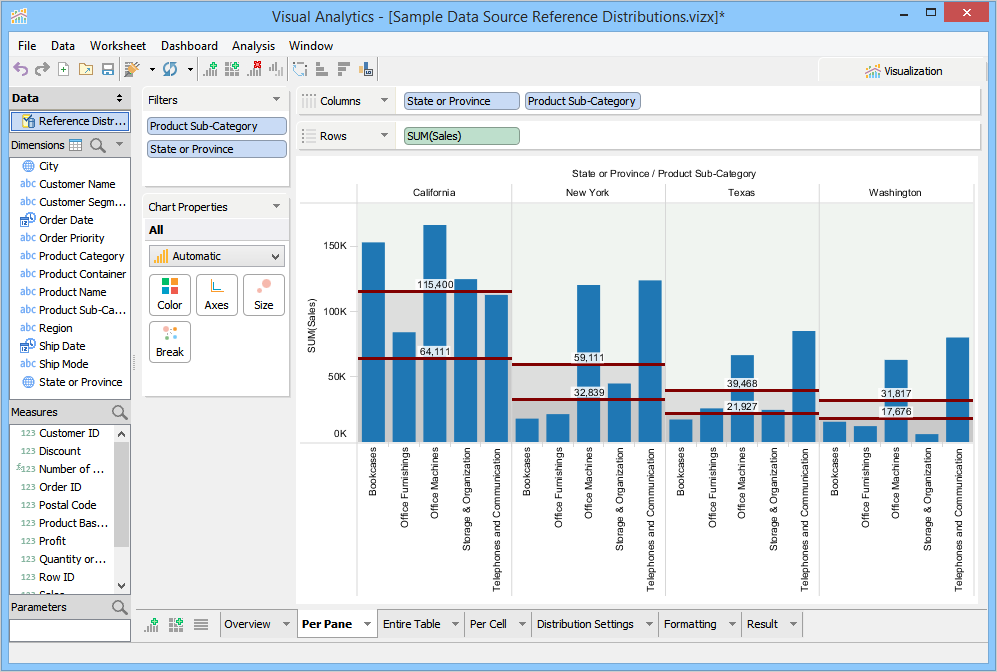The width and height of the screenshot is (997, 672).
Task: Open the Columns shelf dropdown arrow
Action: pyautogui.click(x=384, y=101)
